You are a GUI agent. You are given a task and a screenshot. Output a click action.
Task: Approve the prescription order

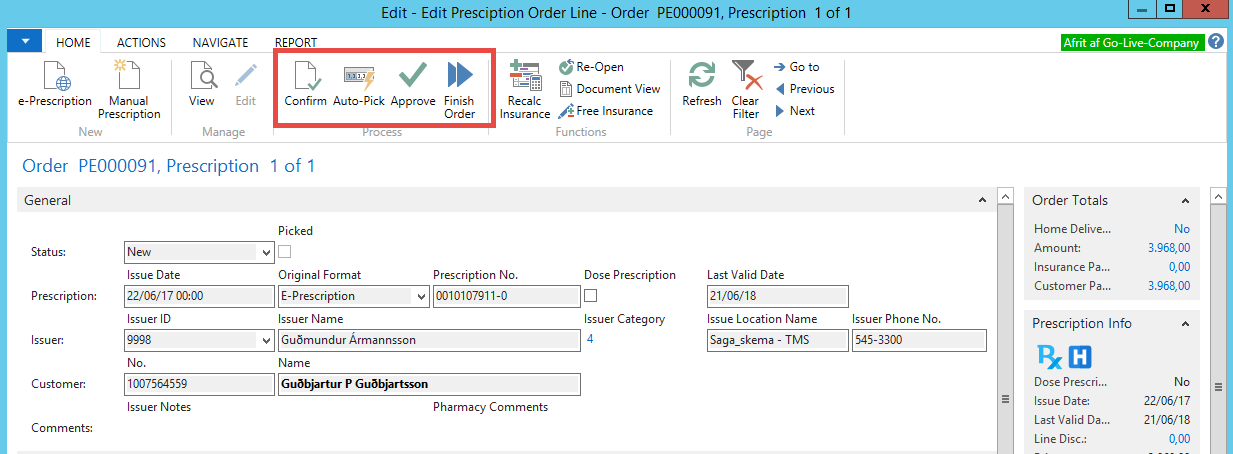pyautogui.click(x=412, y=77)
